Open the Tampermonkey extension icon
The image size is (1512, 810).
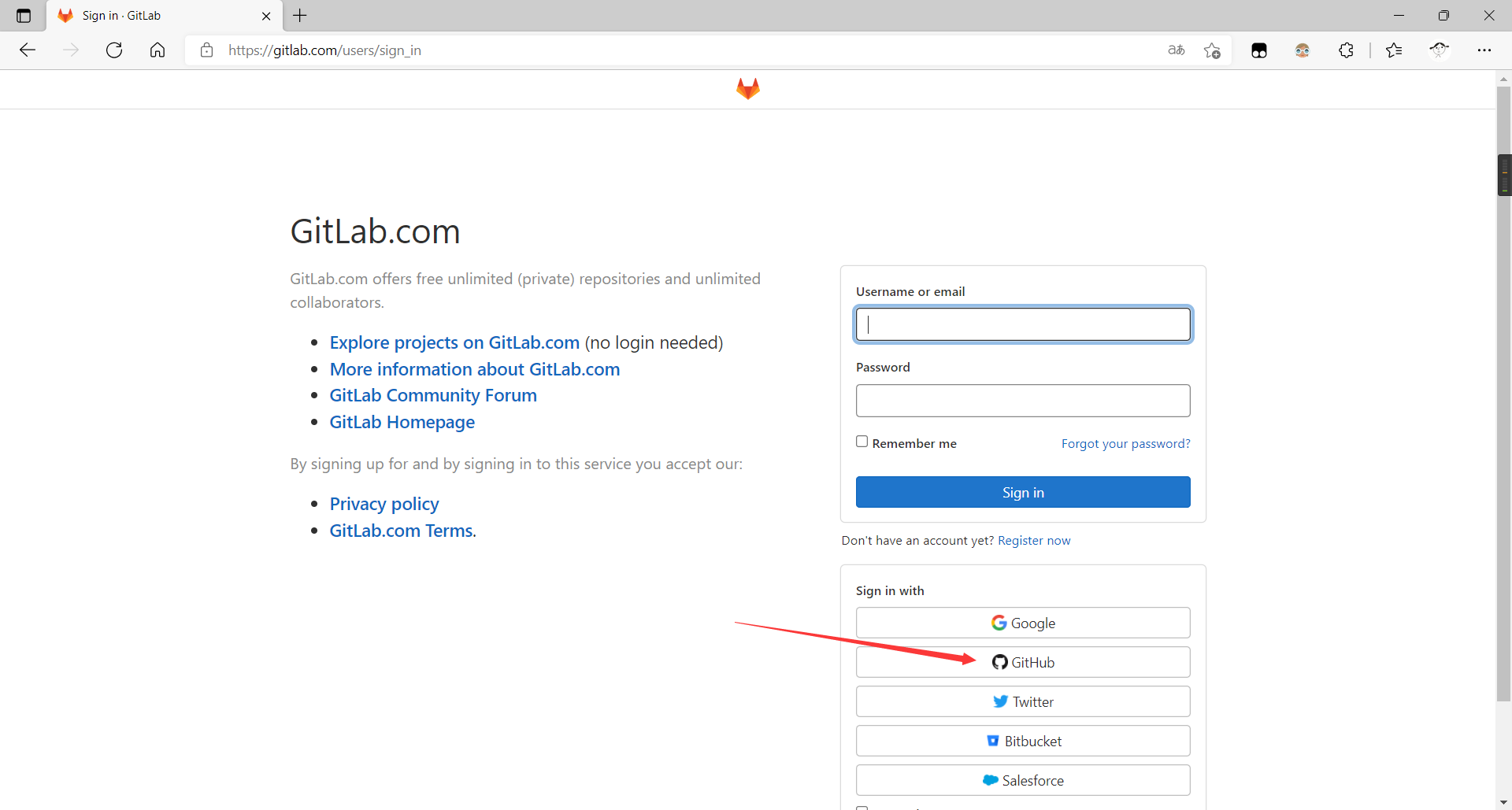pos(1259,50)
